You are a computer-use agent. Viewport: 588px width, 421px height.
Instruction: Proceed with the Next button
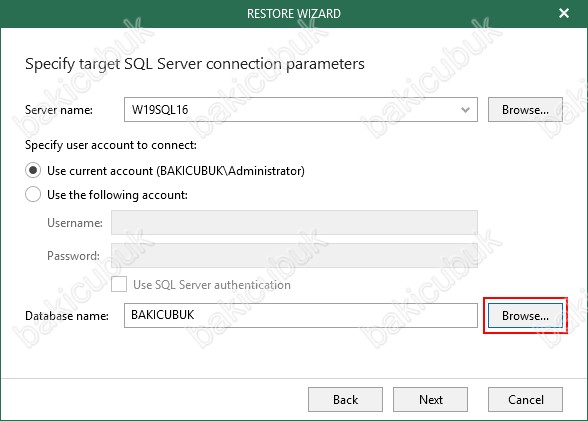click(x=430, y=400)
